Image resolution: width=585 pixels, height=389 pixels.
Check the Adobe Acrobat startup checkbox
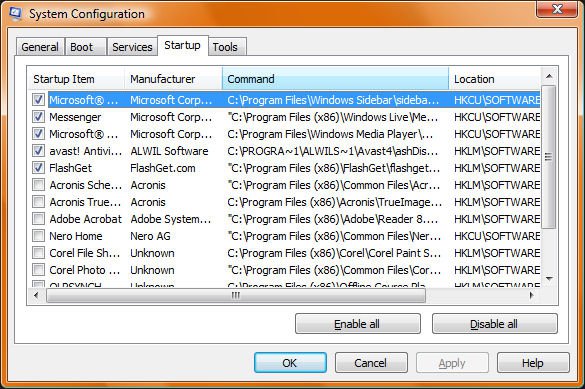tap(38, 219)
